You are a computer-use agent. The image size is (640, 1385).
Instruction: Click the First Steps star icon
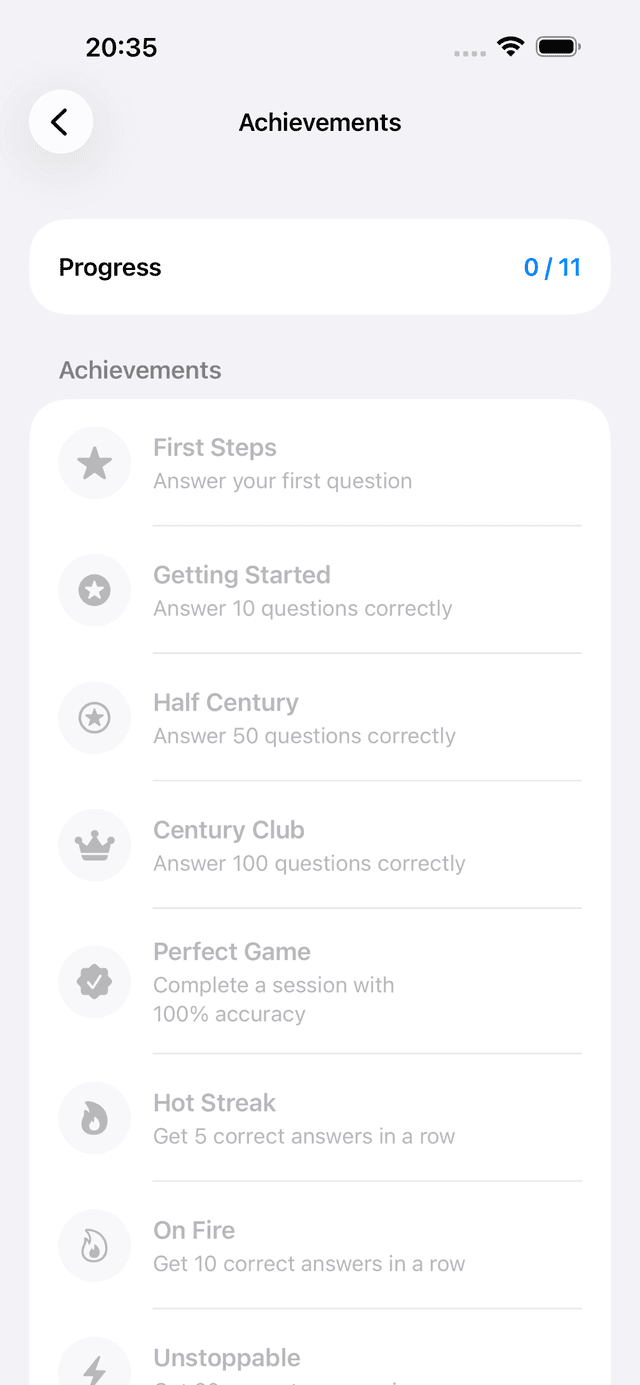95,463
